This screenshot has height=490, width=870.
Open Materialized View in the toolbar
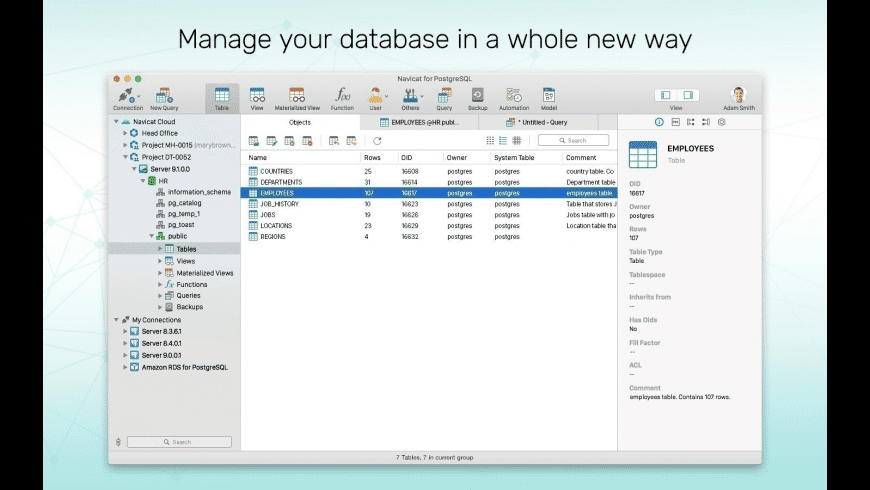(297, 99)
